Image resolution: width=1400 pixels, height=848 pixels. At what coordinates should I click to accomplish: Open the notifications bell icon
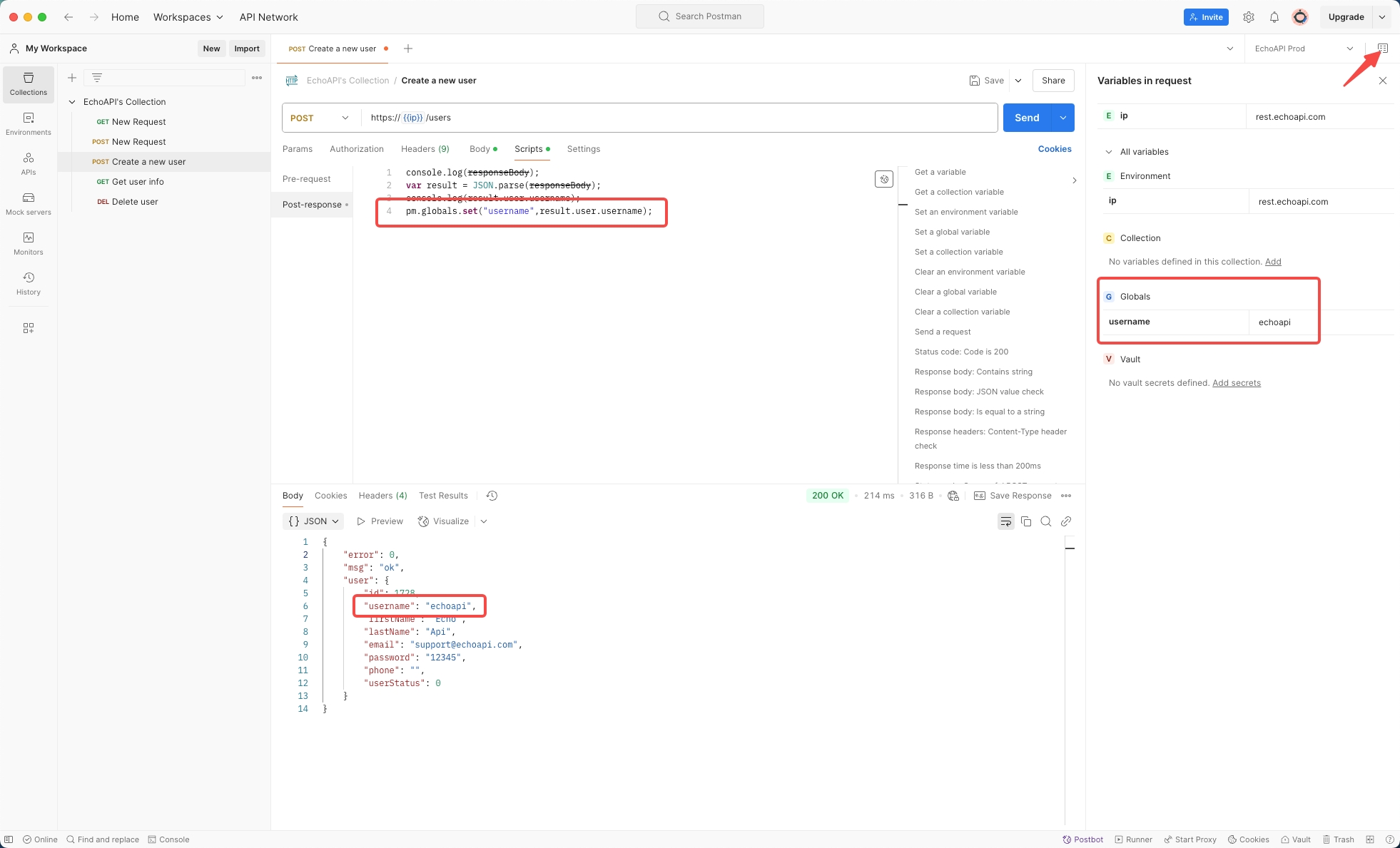click(x=1274, y=17)
